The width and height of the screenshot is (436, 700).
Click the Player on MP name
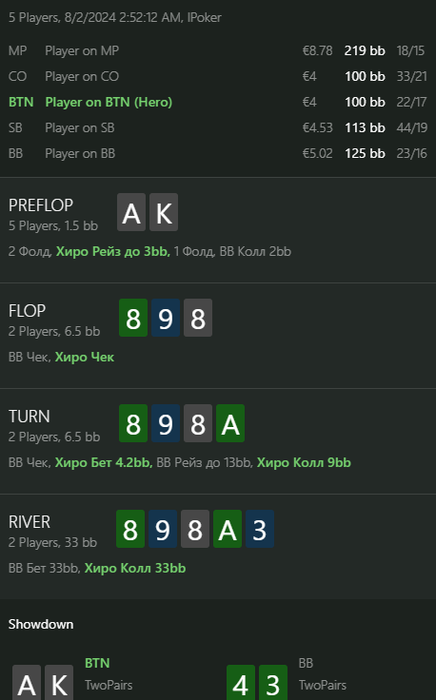click(82, 51)
